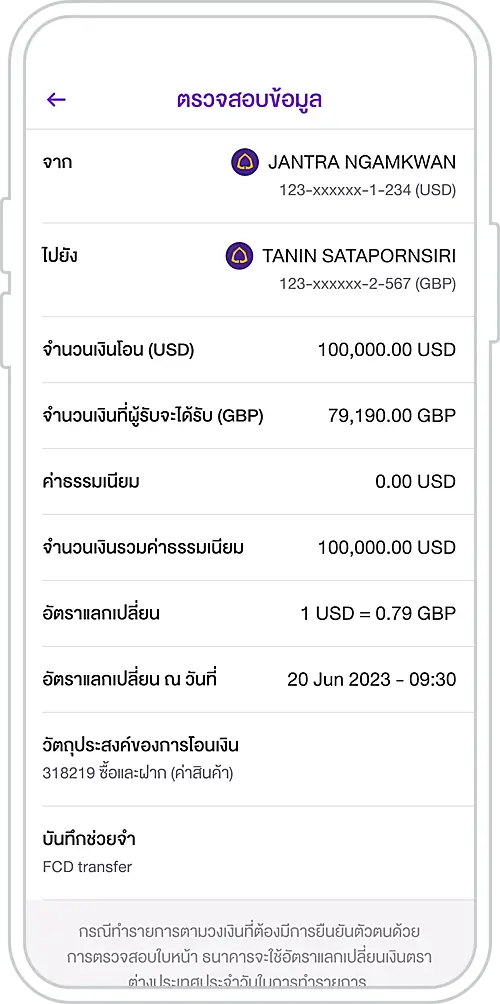Go back using the purple arrow
Screen dimensions: 500x1004
click(x=56, y=99)
